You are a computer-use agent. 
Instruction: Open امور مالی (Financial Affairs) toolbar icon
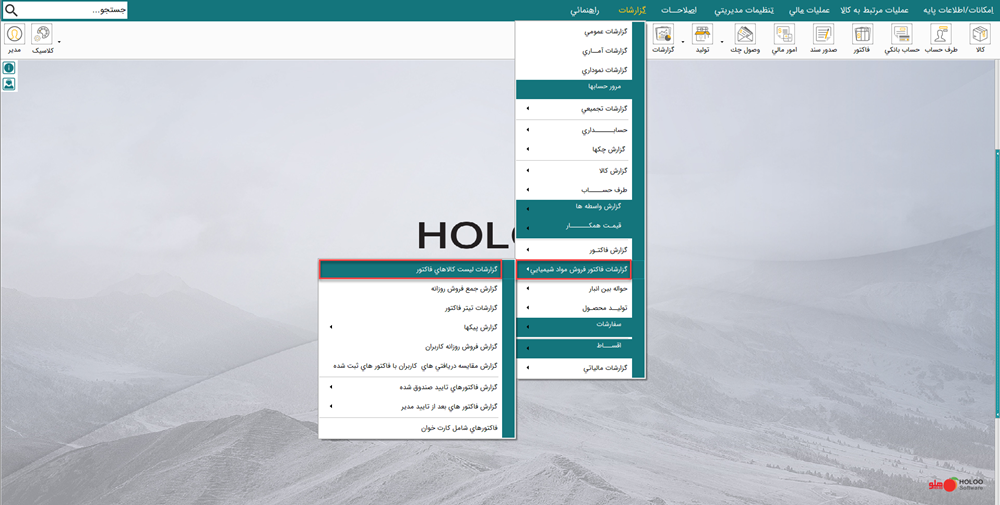pos(784,38)
